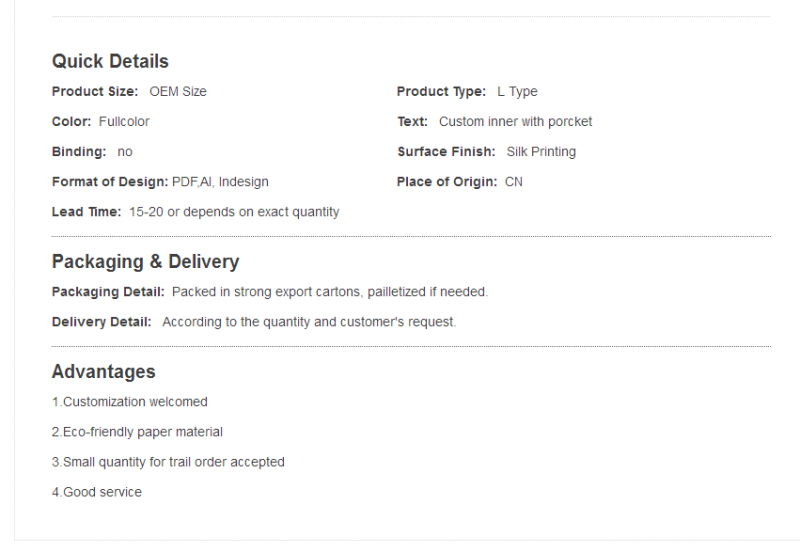Select the Product Type label
The height and width of the screenshot is (552, 800).
441,91
